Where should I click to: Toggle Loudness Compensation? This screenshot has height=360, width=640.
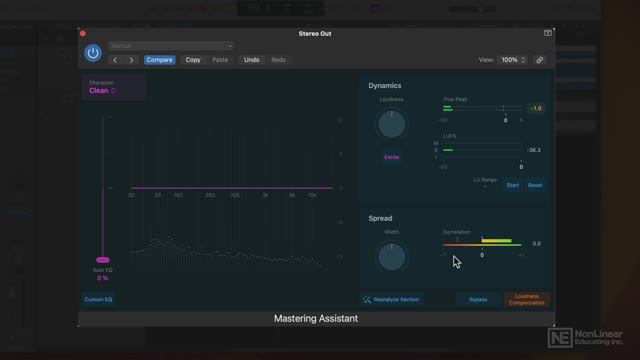click(x=527, y=300)
